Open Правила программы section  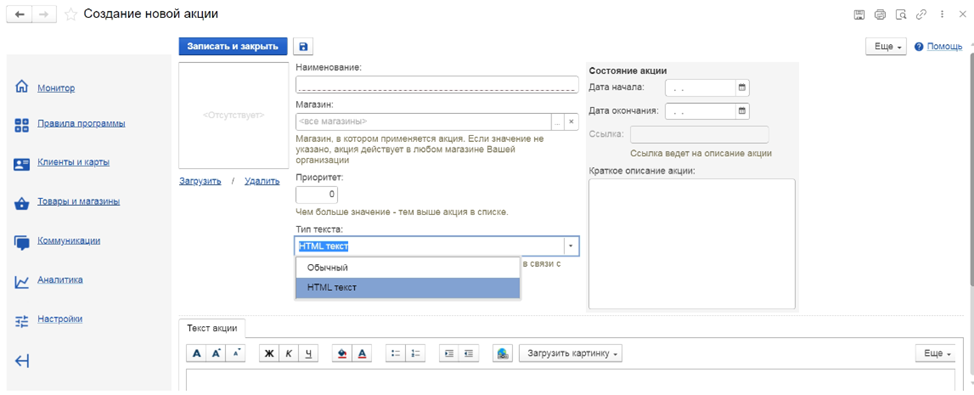click(81, 123)
